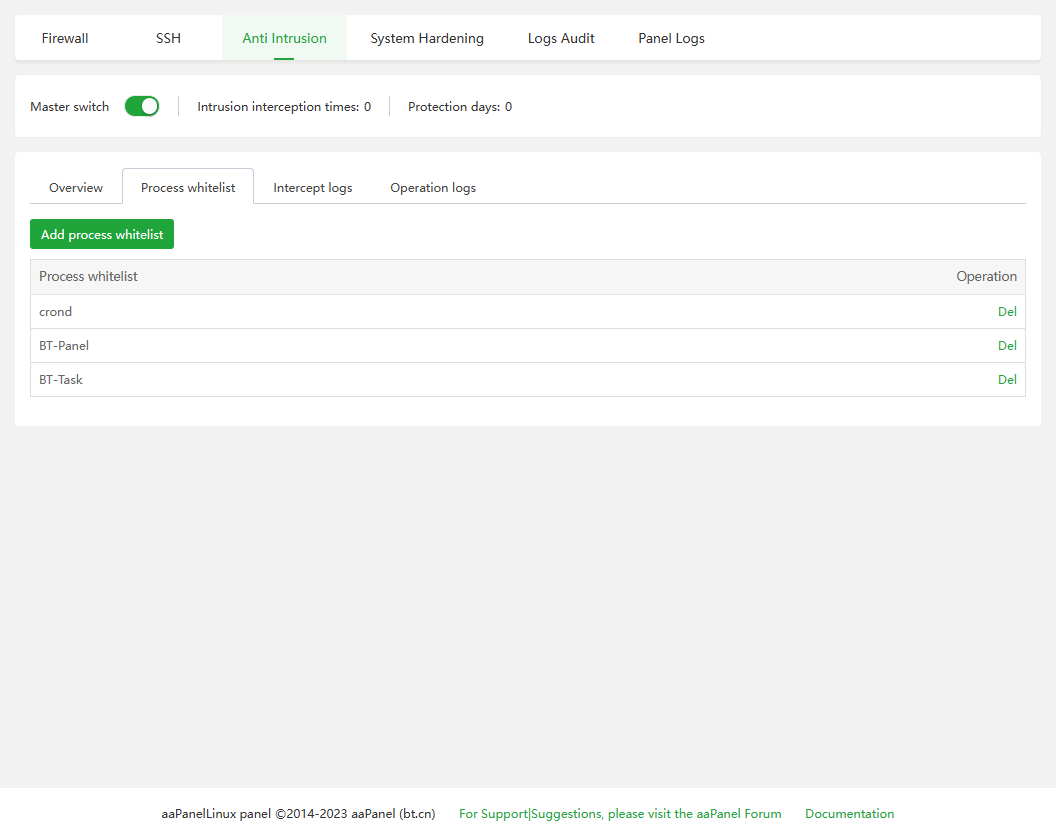Screen dimensions: 1056x838
Task: Select the Process whitelist sub-tab
Action: coord(188,187)
